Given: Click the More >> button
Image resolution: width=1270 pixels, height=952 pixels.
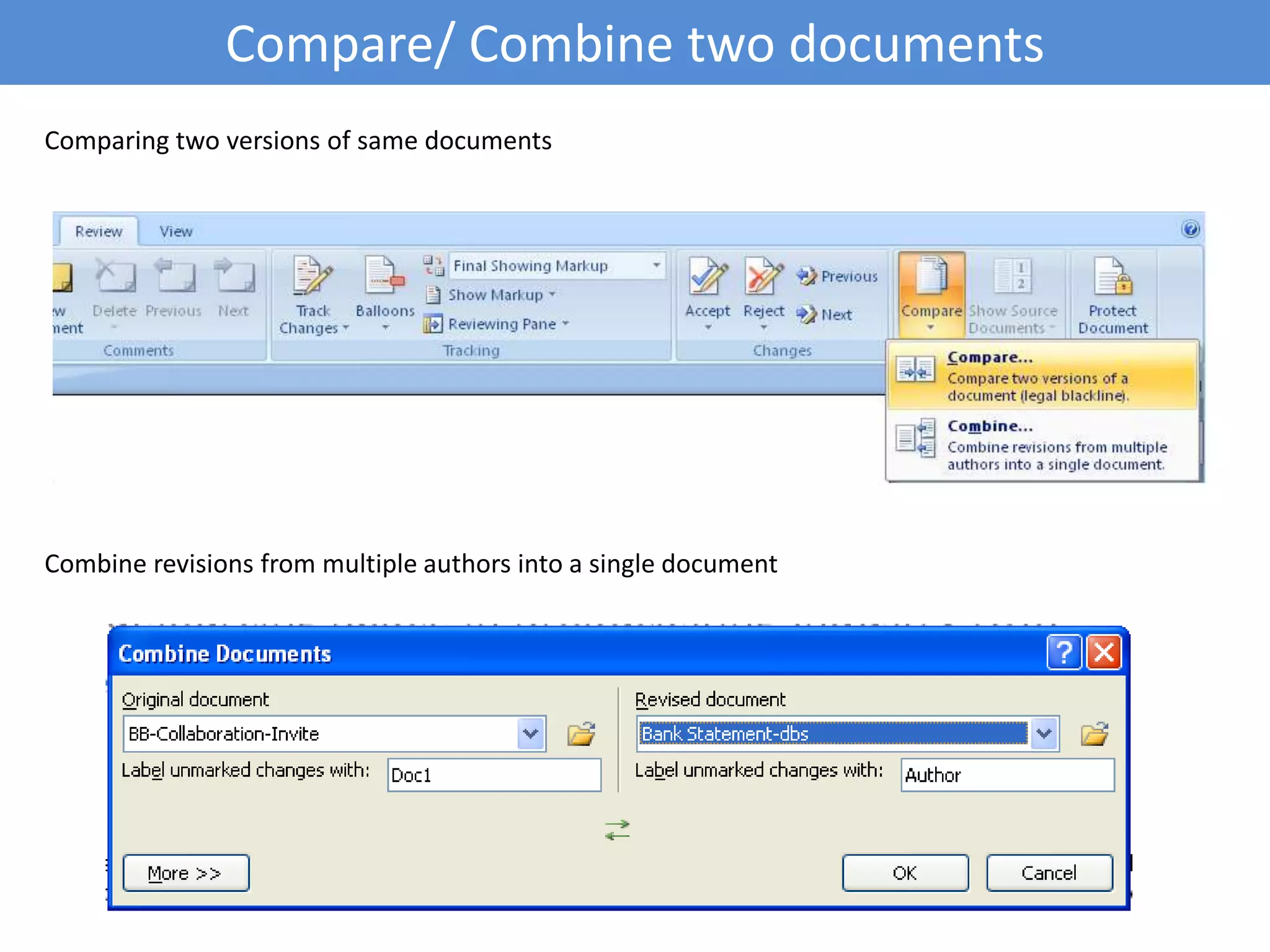Looking at the screenshot, I should coord(186,873).
